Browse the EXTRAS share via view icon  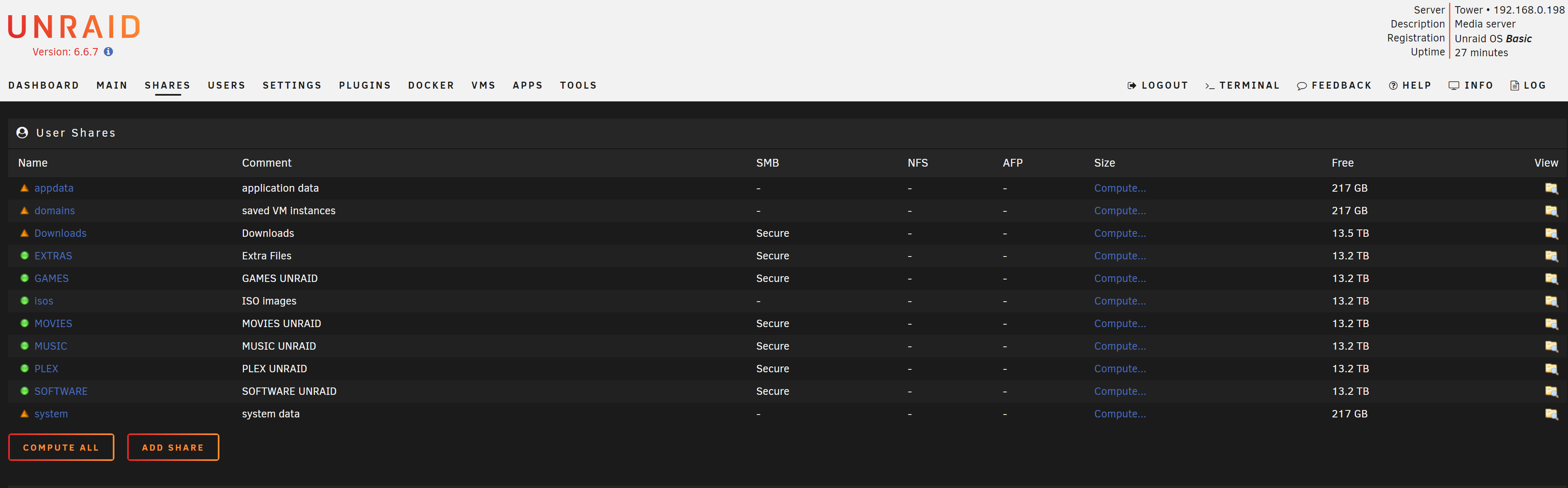tap(1551, 256)
